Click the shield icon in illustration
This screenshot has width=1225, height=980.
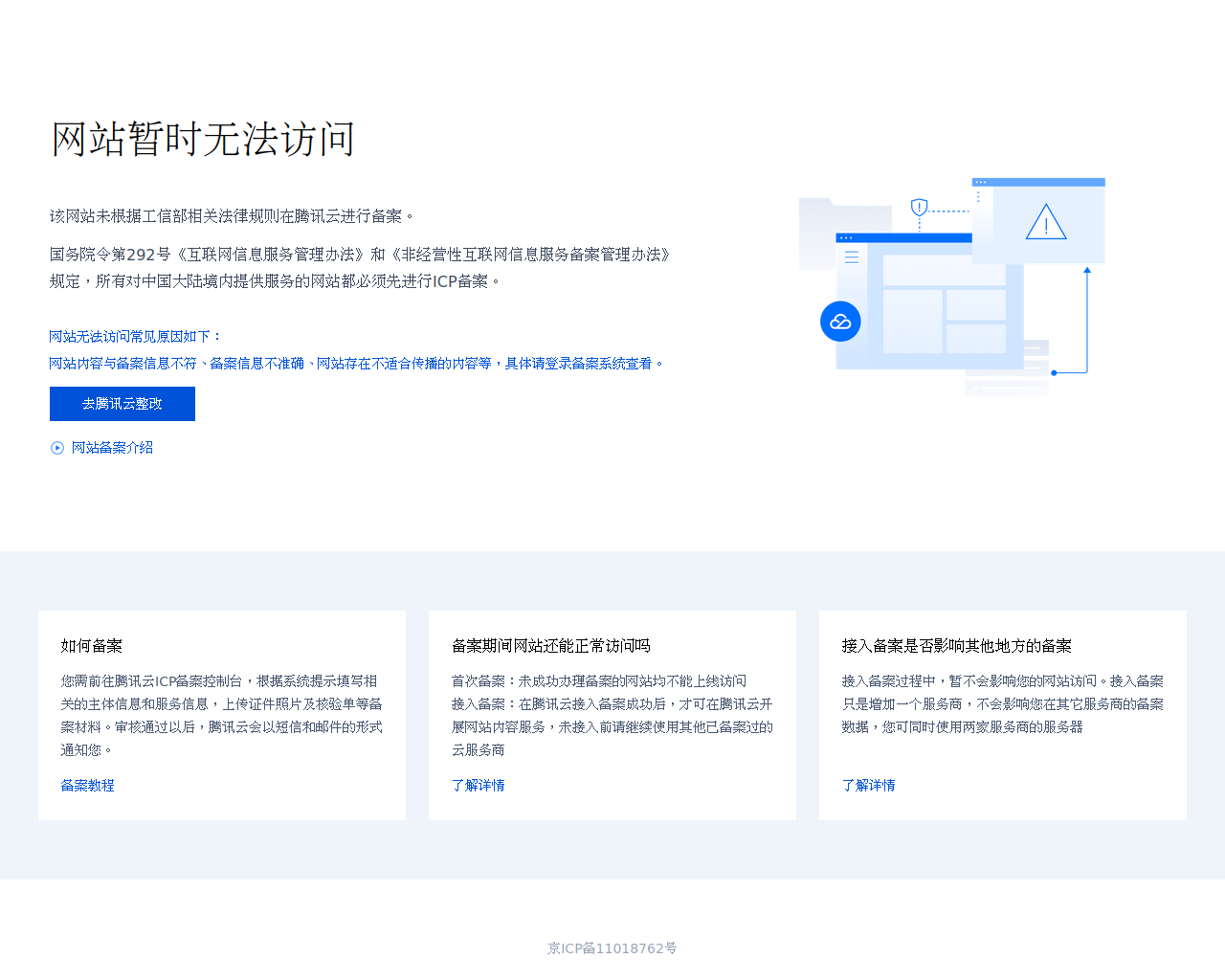[920, 207]
